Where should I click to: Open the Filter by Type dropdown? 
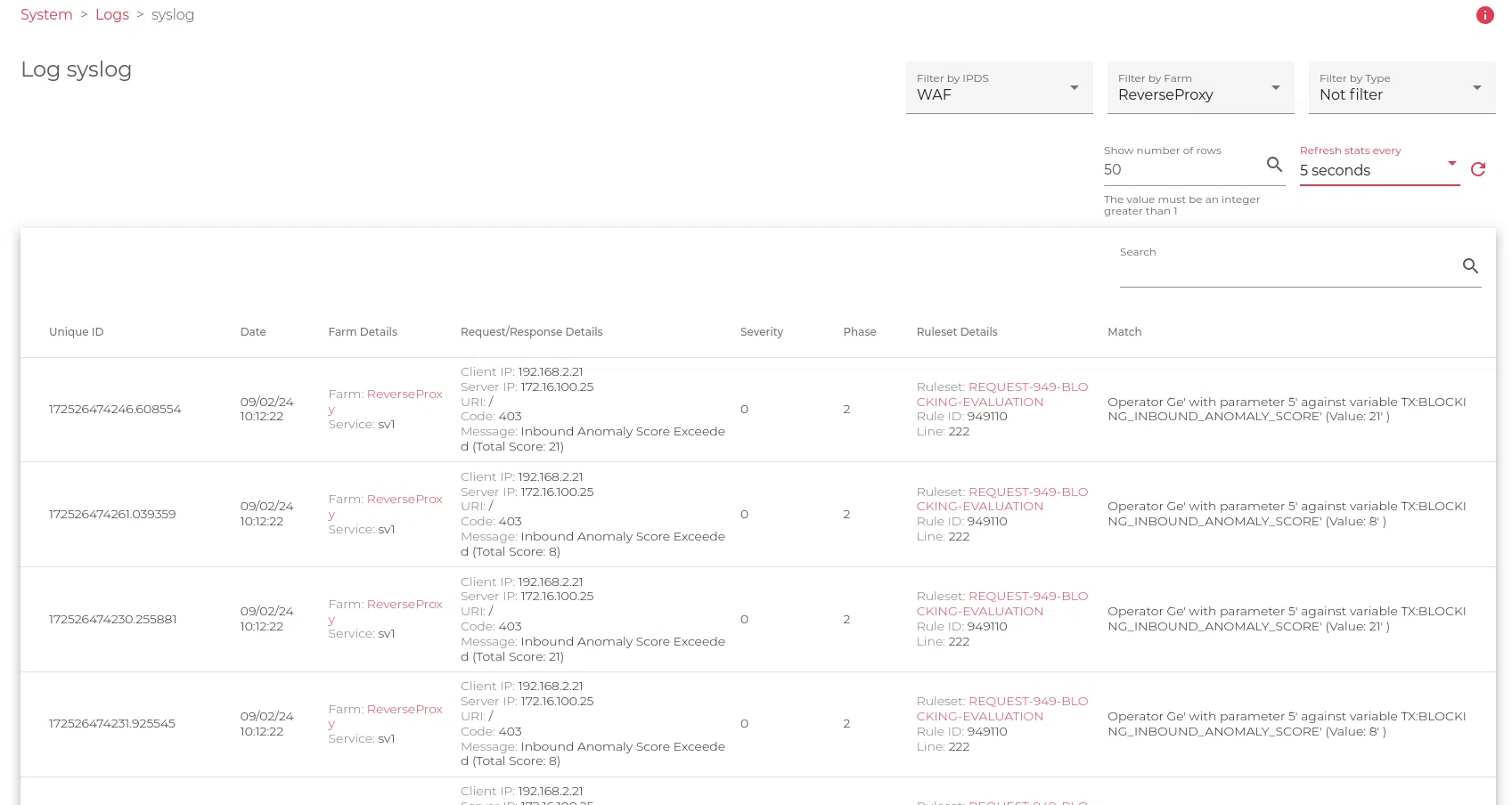[1402, 88]
